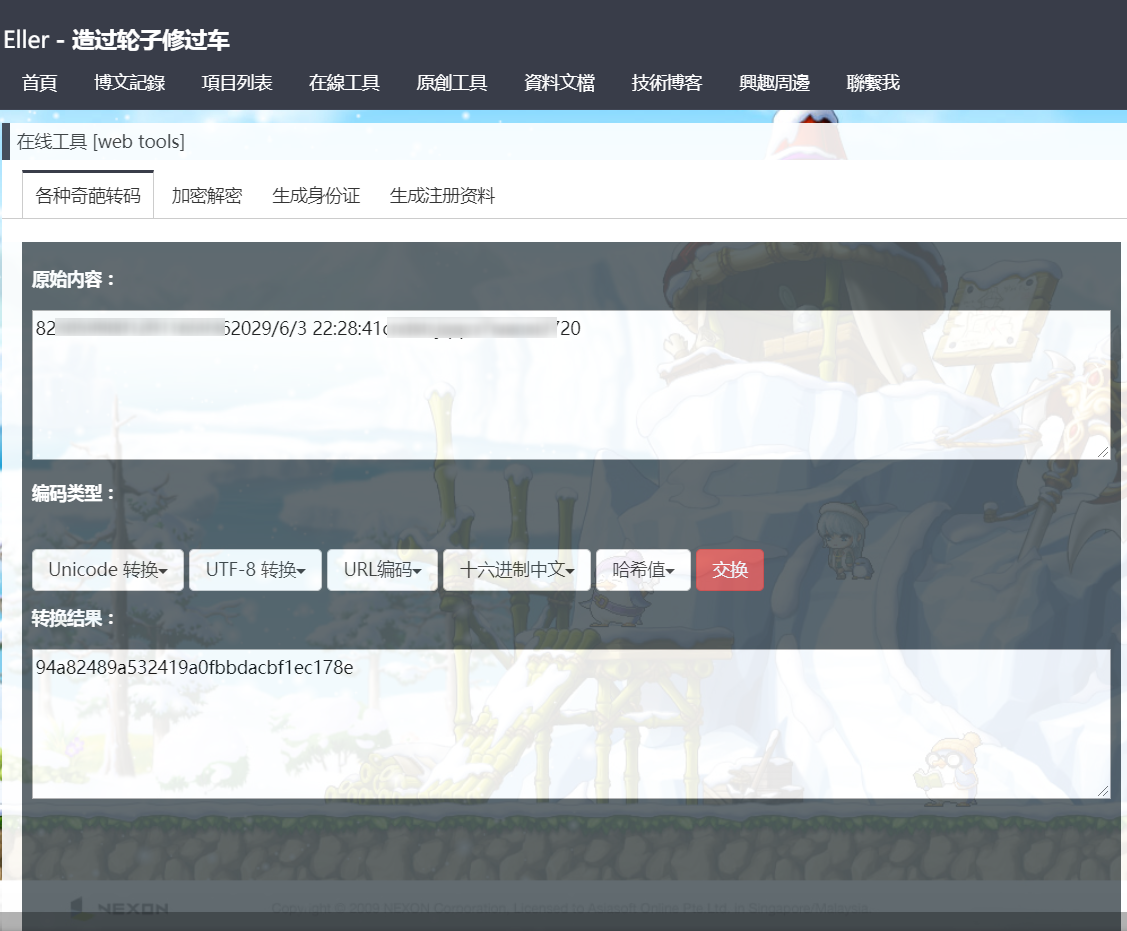Select 在線工具 in the top navigation

point(344,83)
